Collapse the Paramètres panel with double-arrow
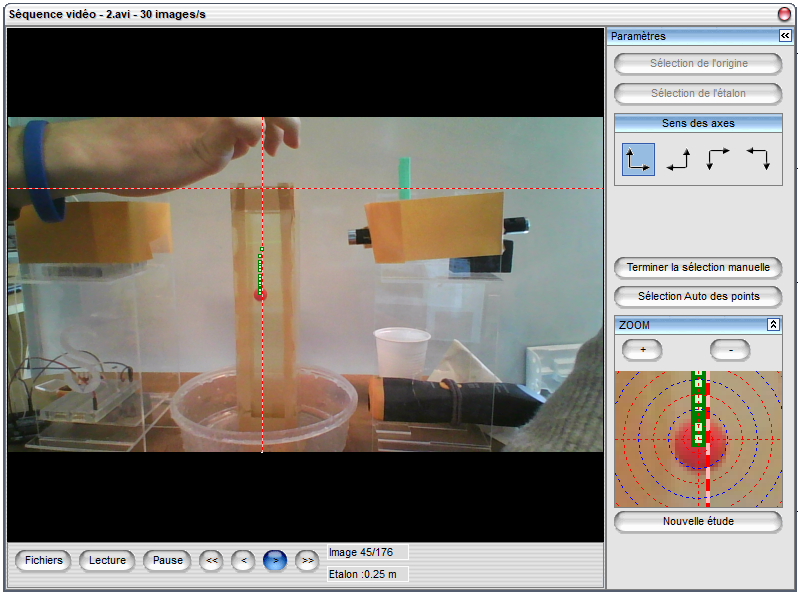Viewport: 802px width, 597px height. pos(785,35)
